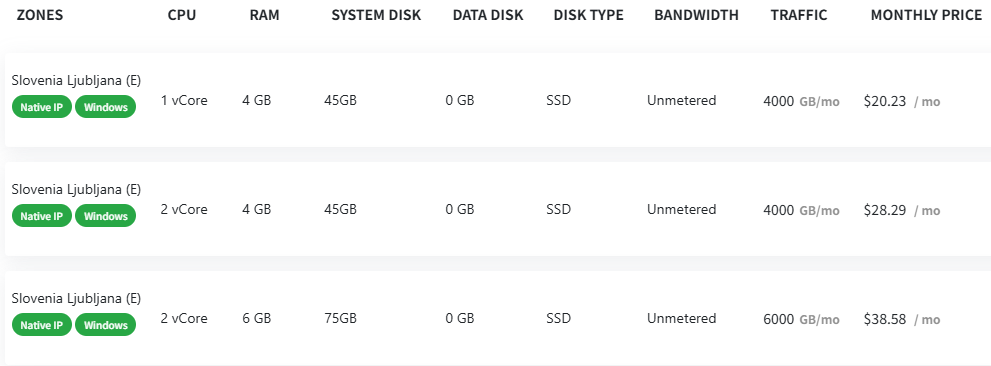Click the CPU column header
991x366 pixels.
(182, 16)
